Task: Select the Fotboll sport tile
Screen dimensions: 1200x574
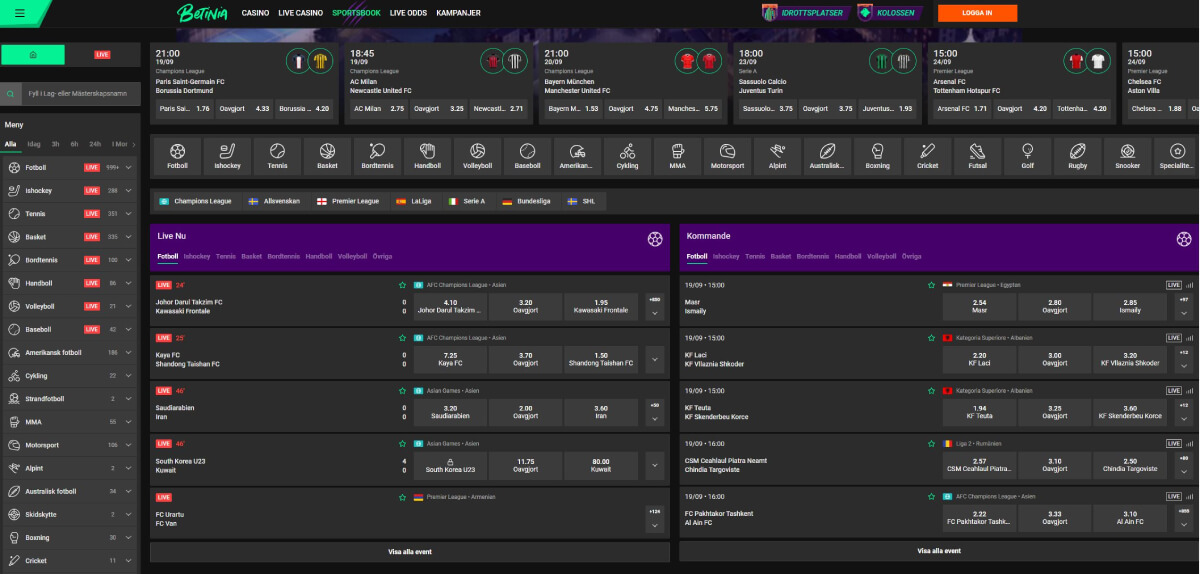Action: coord(177,155)
